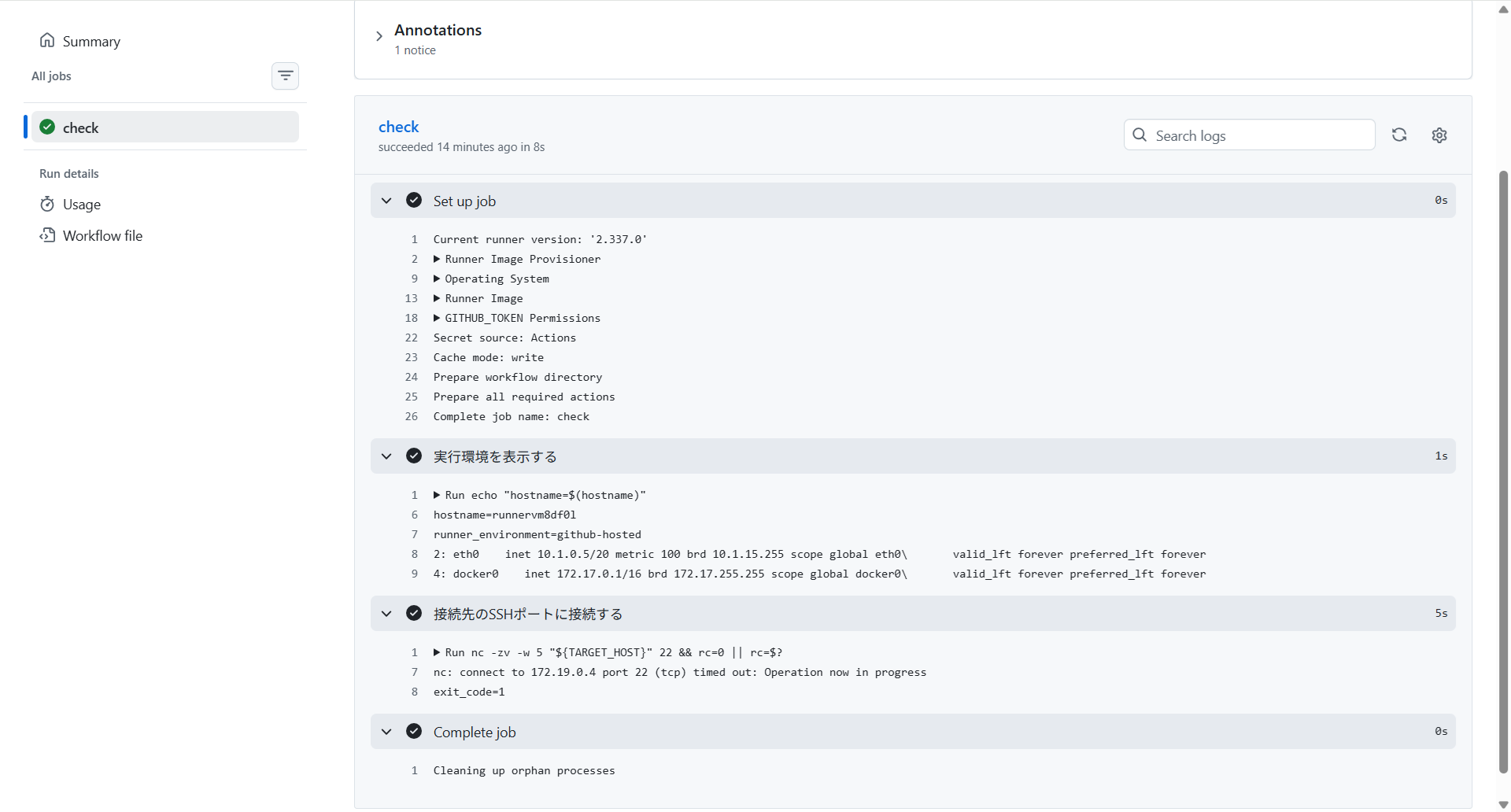Image resolution: width=1511 pixels, height=812 pixels.
Task: Click the docker0 inet address log line
Action: click(x=819, y=574)
